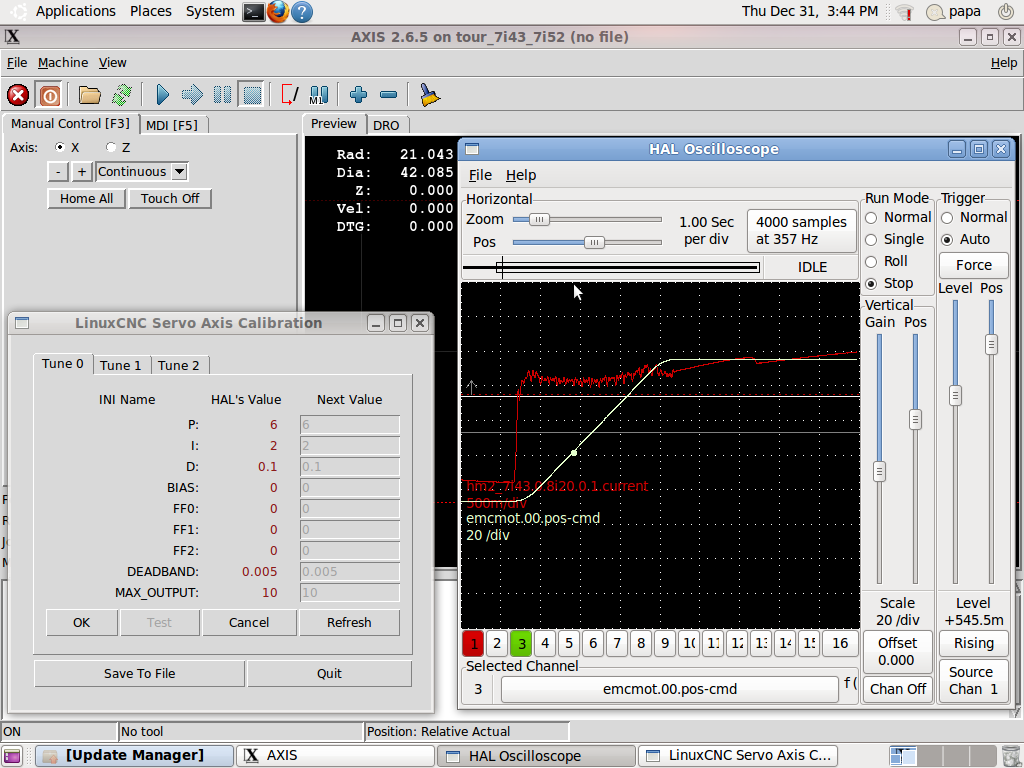Click the Zoom Out minus icon
Image resolution: width=1024 pixels, height=768 pixels.
(388, 95)
